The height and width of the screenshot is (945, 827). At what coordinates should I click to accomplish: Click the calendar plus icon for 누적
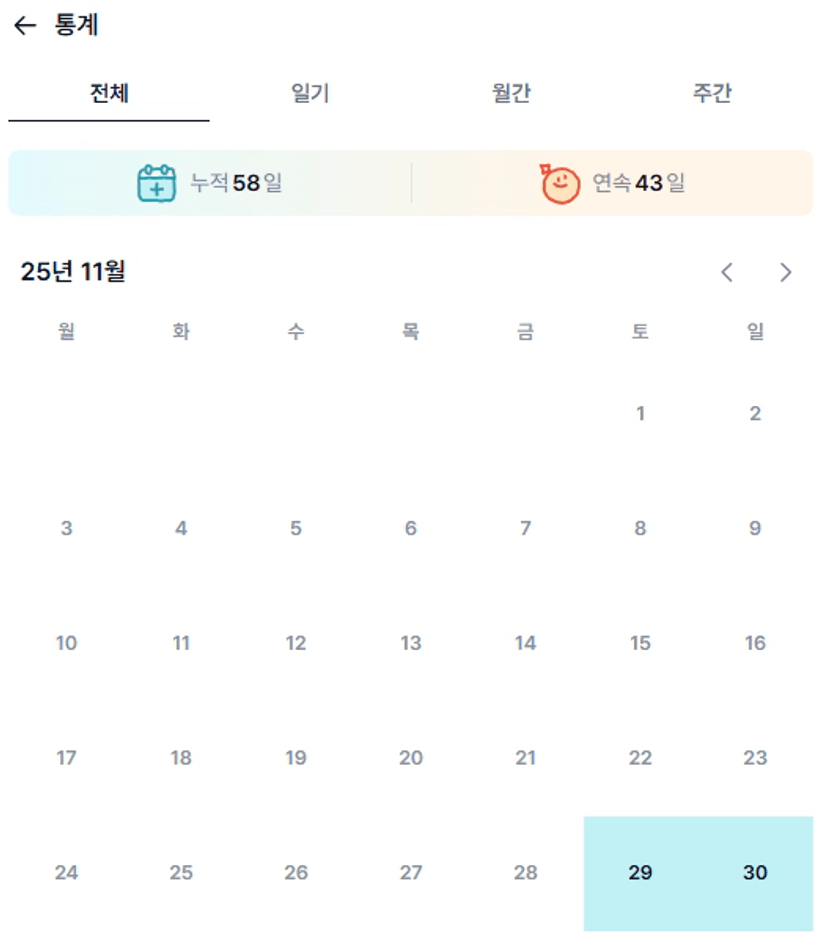pos(156,183)
